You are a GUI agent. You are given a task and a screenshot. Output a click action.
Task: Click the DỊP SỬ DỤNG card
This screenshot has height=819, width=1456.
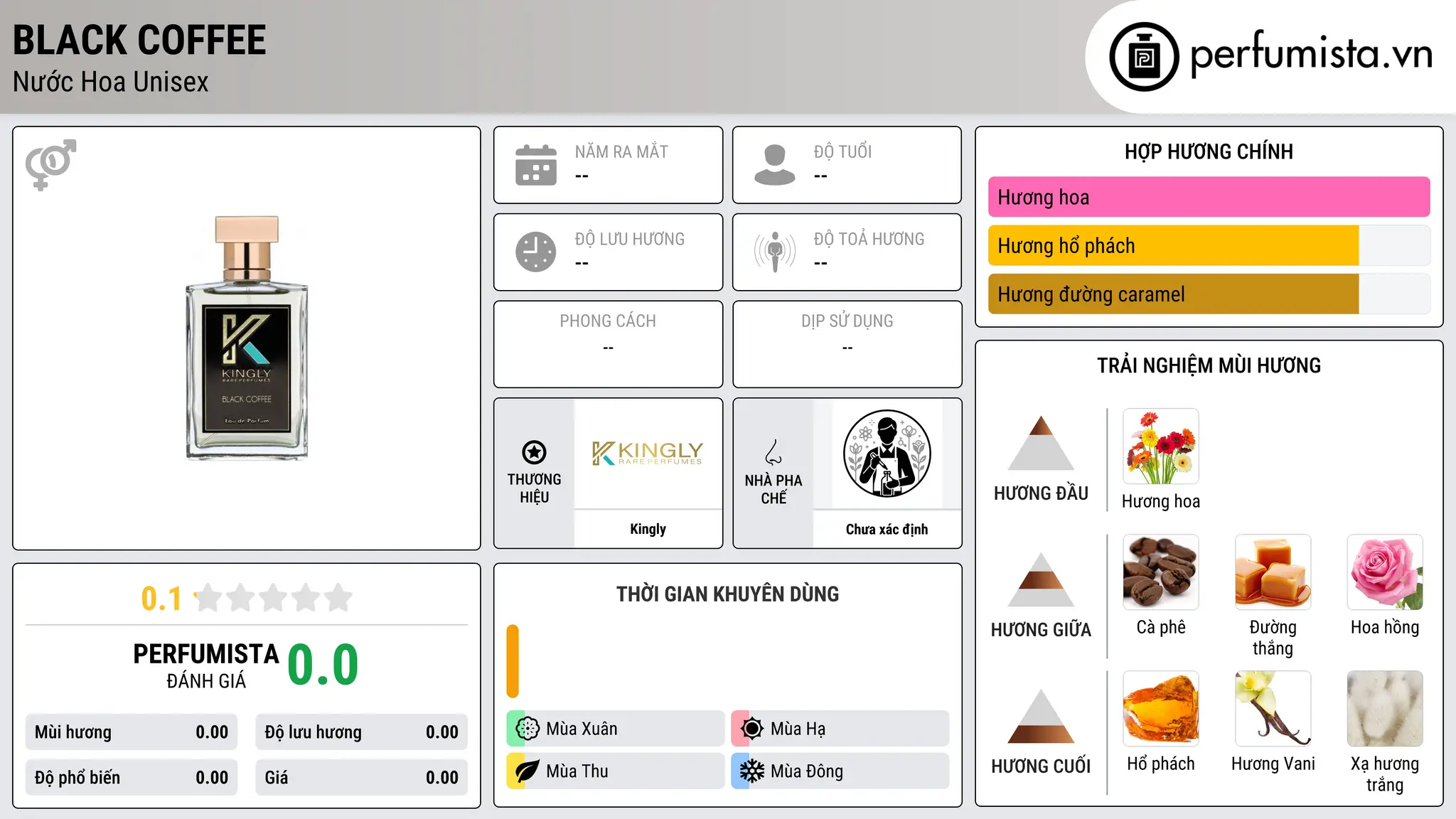click(x=847, y=344)
